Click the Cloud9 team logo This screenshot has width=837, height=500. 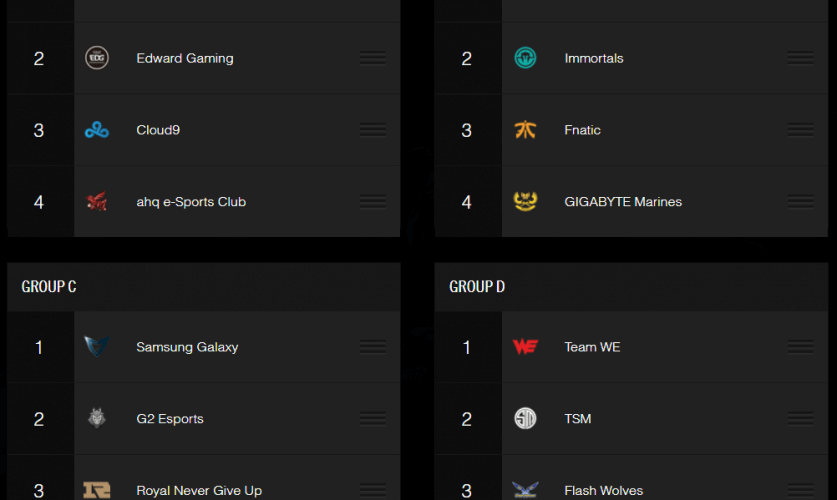click(x=97, y=130)
